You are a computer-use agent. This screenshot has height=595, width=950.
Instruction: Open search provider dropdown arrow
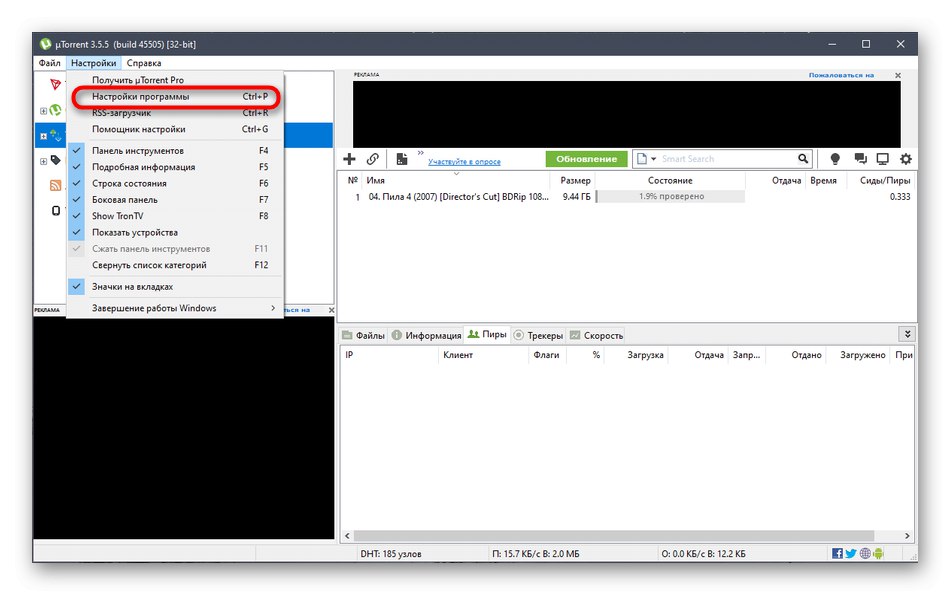[x=654, y=159]
